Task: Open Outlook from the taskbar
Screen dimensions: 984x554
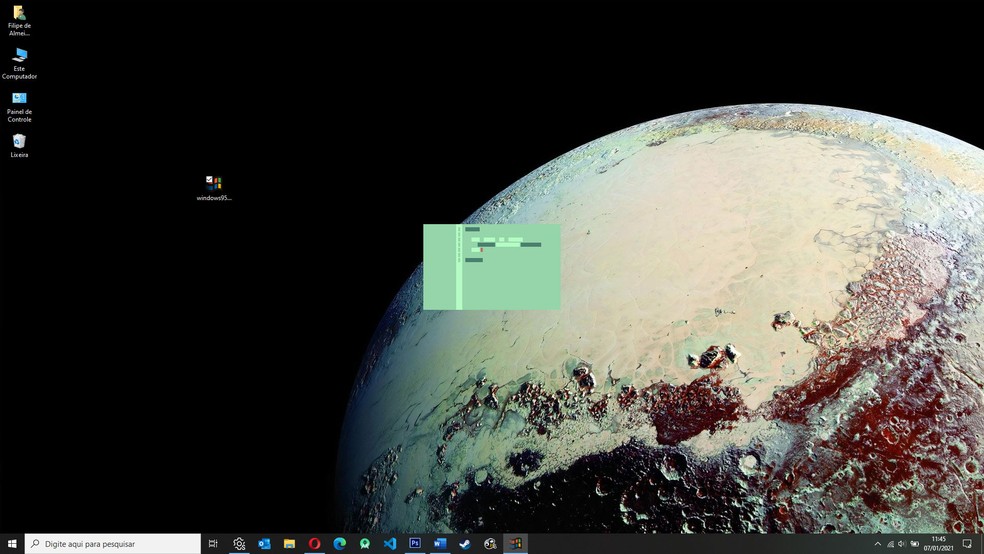Action: [x=264, y=544]
